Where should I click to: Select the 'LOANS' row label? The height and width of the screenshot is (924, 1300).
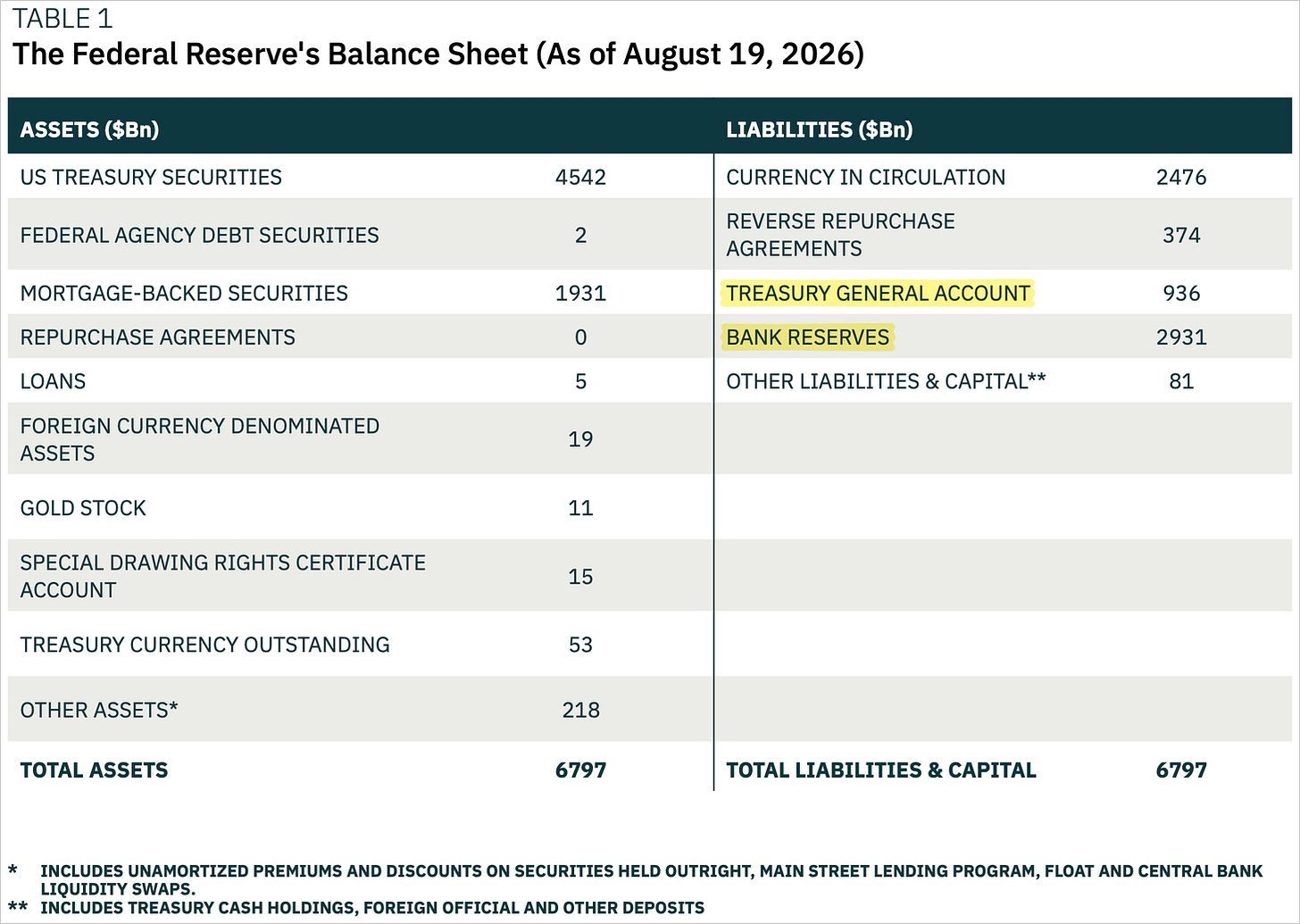(53, 381)
